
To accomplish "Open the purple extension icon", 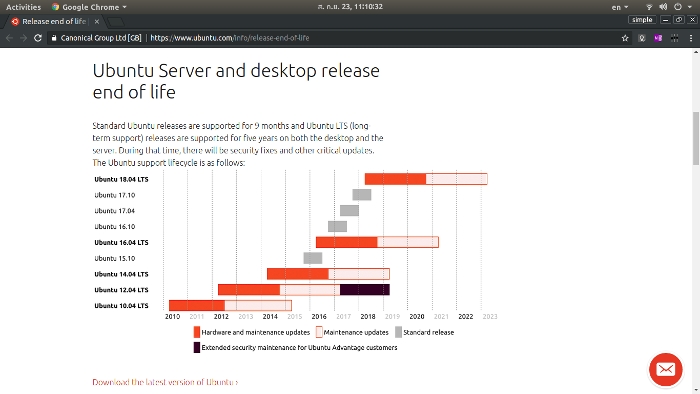I will coord(658,38).
